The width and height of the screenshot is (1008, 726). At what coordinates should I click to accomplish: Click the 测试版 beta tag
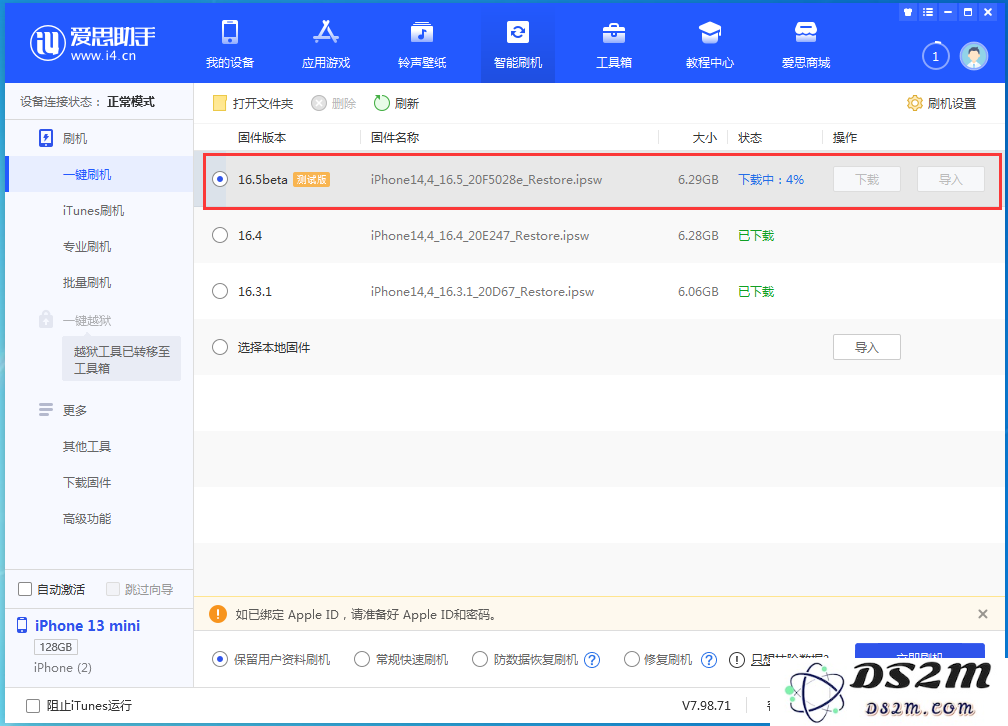[312, 179]
